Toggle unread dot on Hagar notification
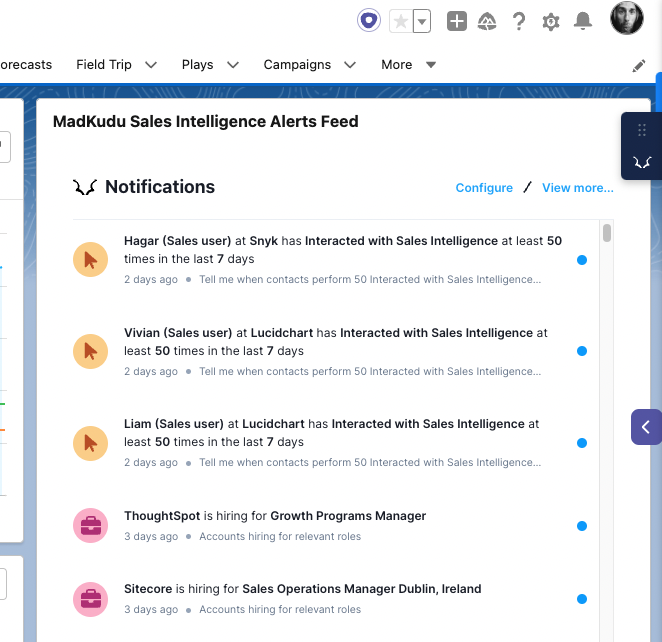 582,260
